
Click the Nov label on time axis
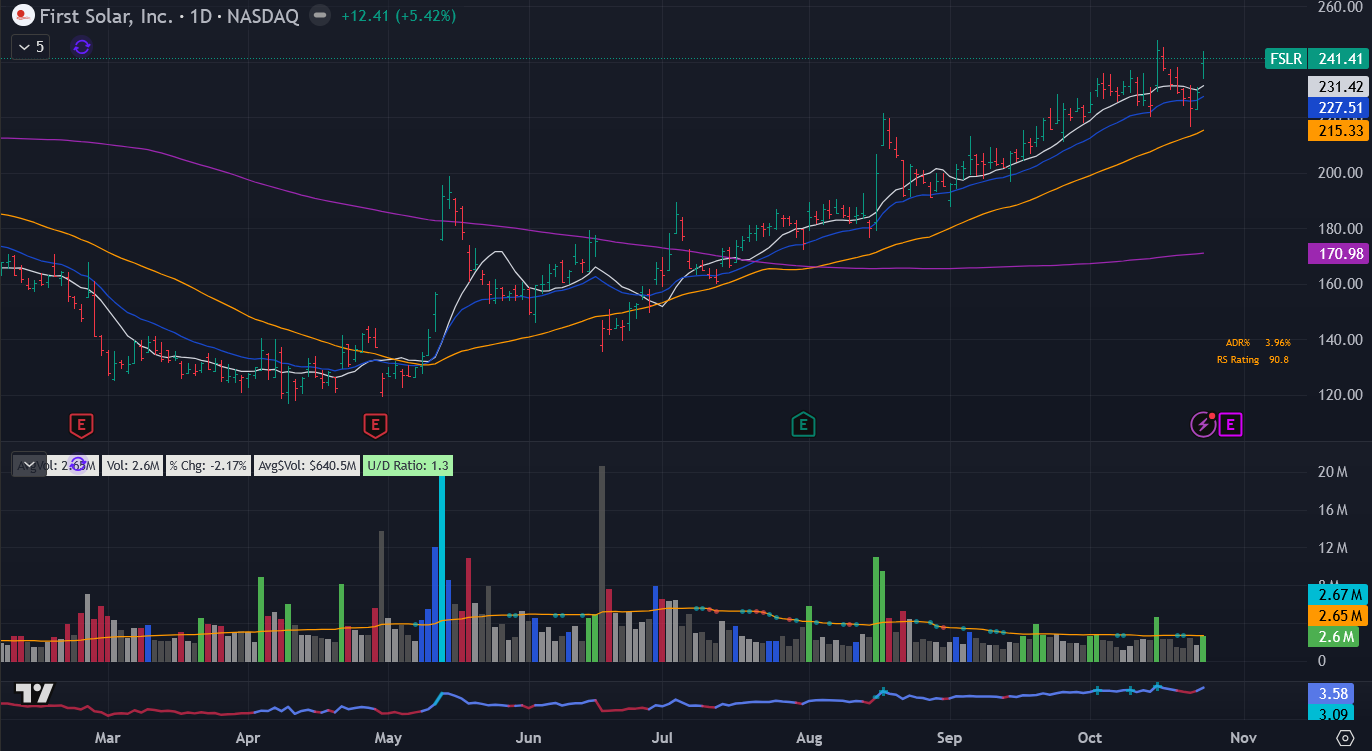(x=1242, y=738)
